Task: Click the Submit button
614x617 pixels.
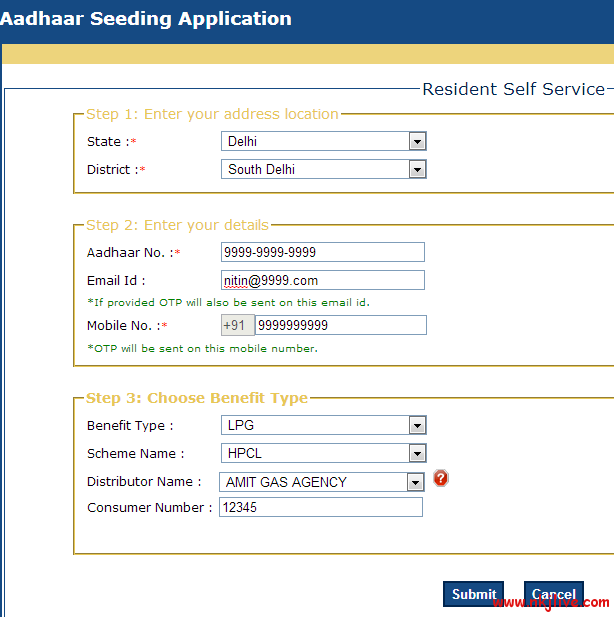Action: coord(473,594)
